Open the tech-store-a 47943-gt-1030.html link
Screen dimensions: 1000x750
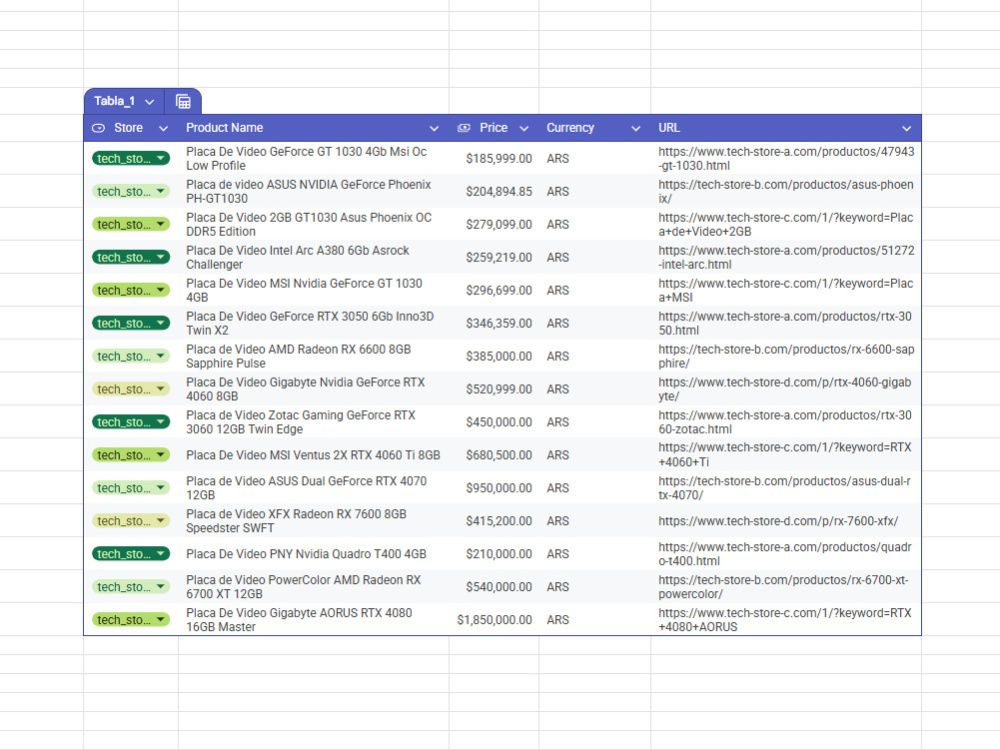[786, 158]
